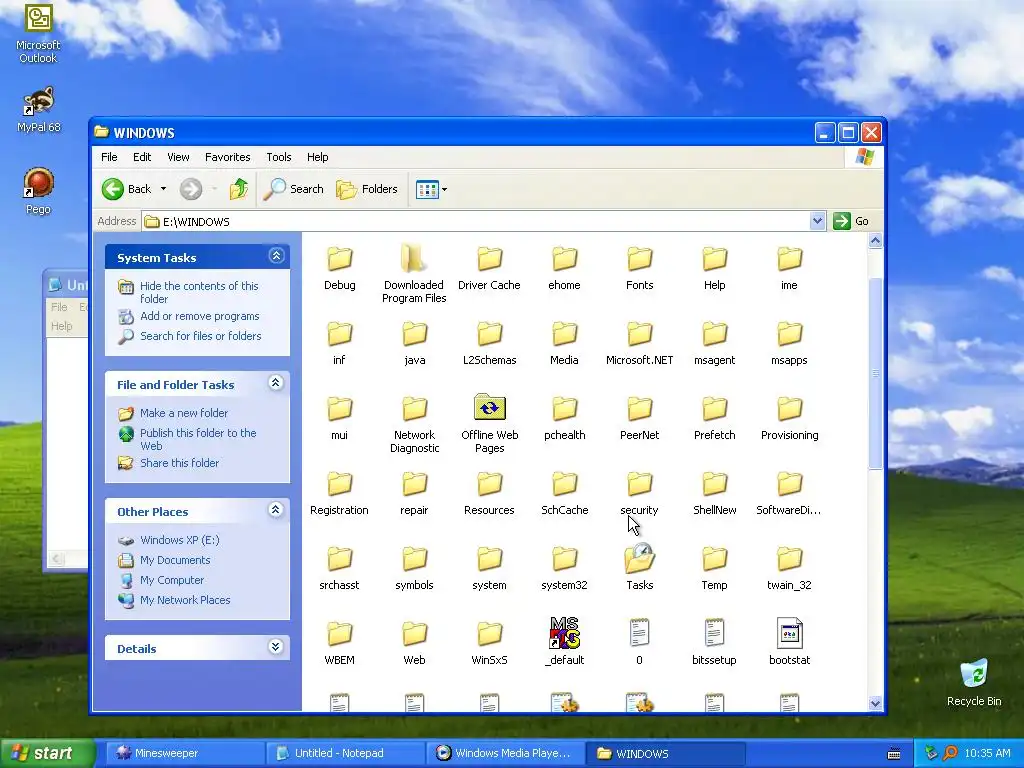Select the _default MS-DOS shortcut icon

pyautogui.click(x=564, y=633)
